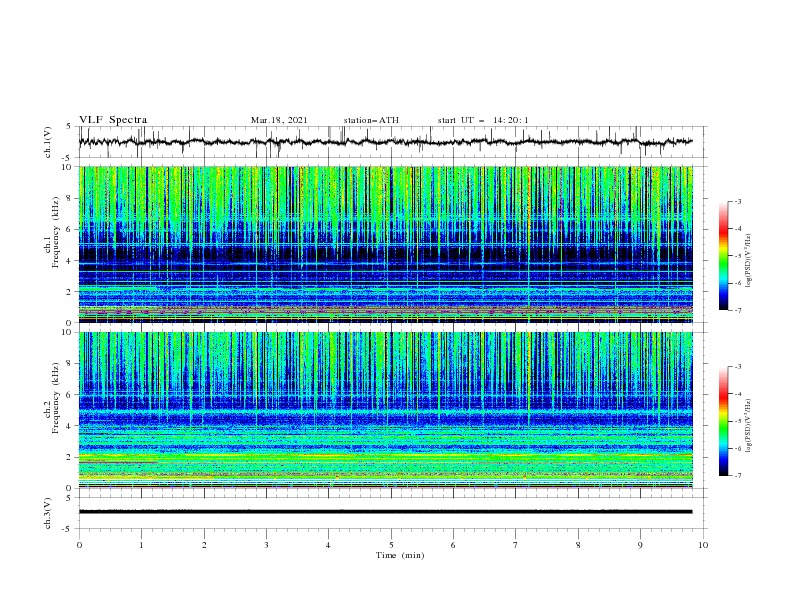Click the "2" minute tick label
The image size is (792, 612).
tap(204, 545)
